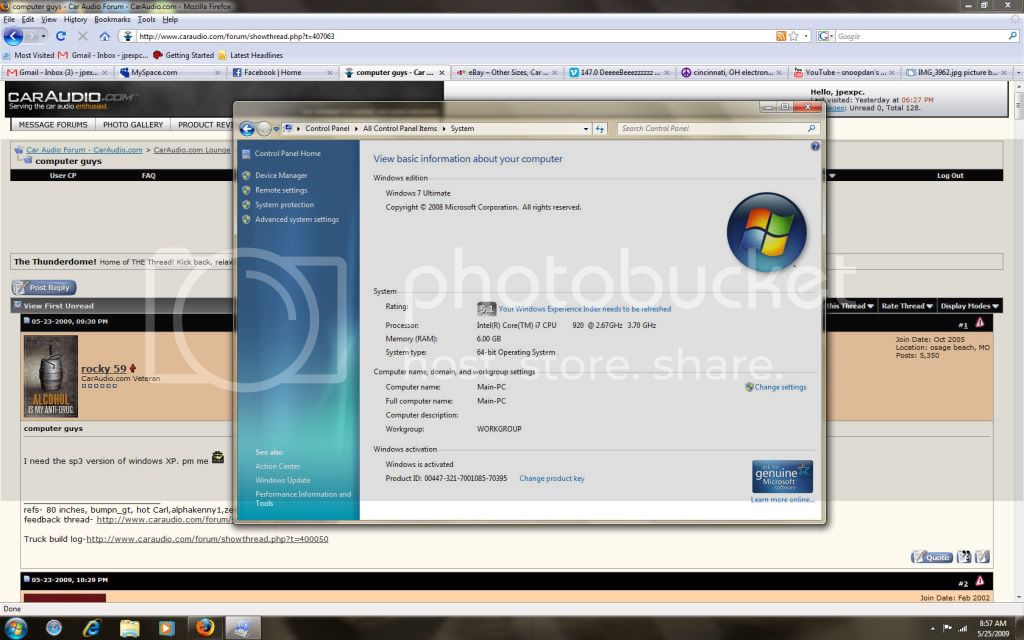Click Firefox icon on taskbar
Image resolution: width=1024 pixels, height=640 pixels.
pos(205,628)
